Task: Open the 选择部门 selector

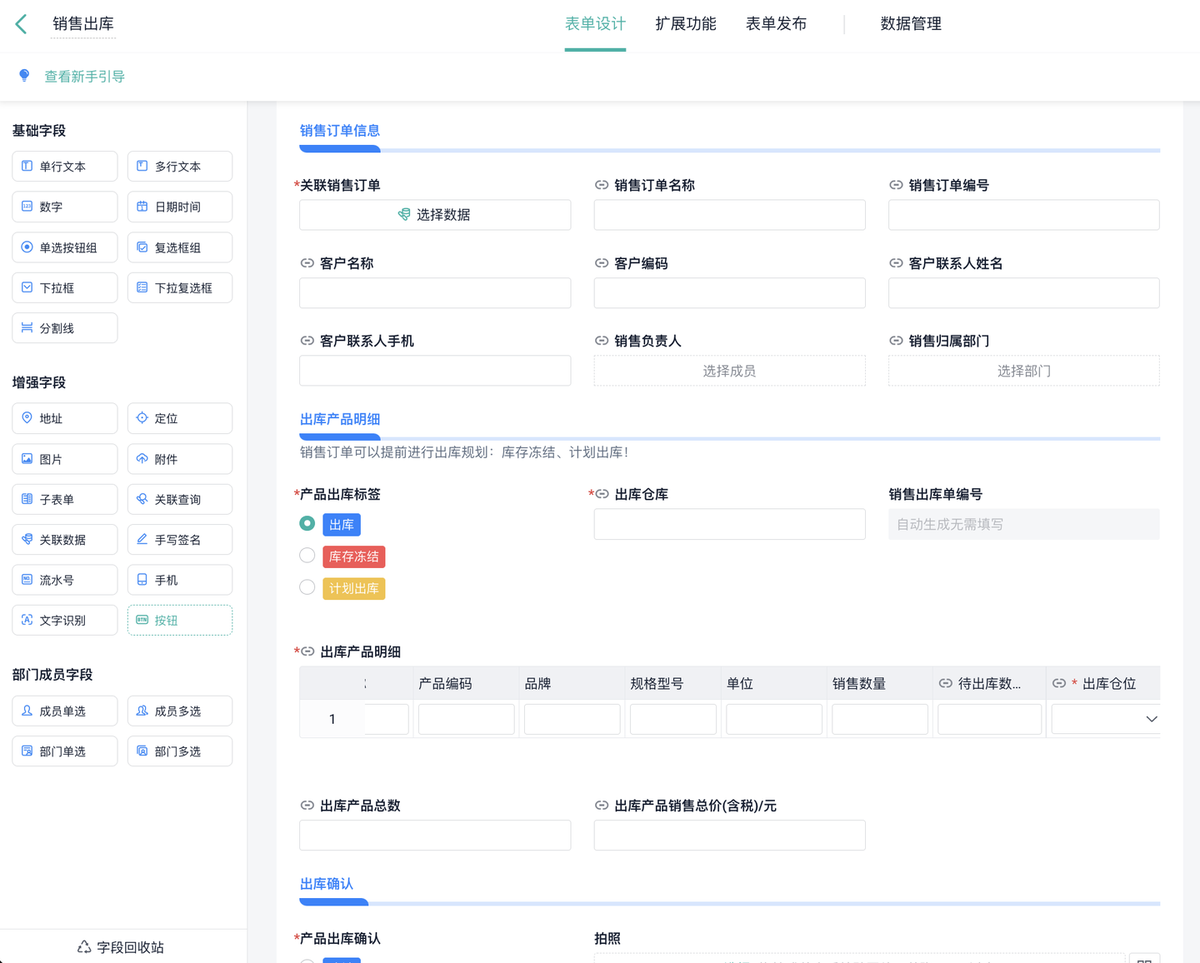Action: coord(1024,370)
